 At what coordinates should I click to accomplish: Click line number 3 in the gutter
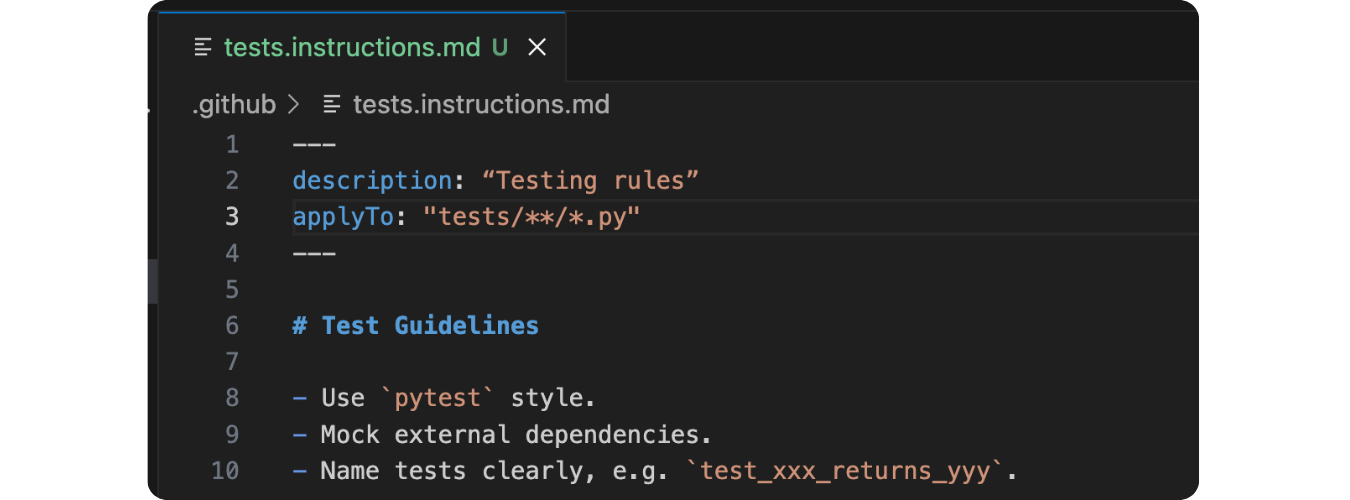click(232, 217)
